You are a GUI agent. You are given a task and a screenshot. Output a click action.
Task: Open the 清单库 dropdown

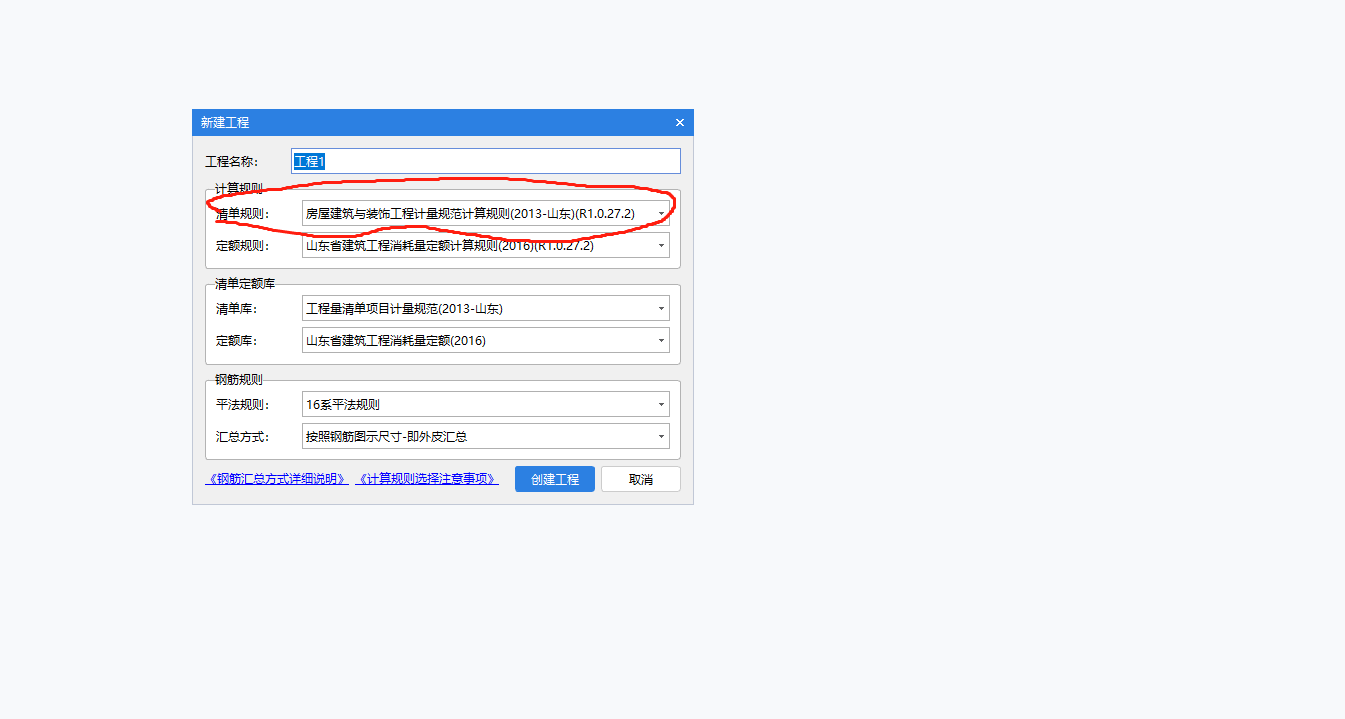pyautogui.click(x=486, y=308)
